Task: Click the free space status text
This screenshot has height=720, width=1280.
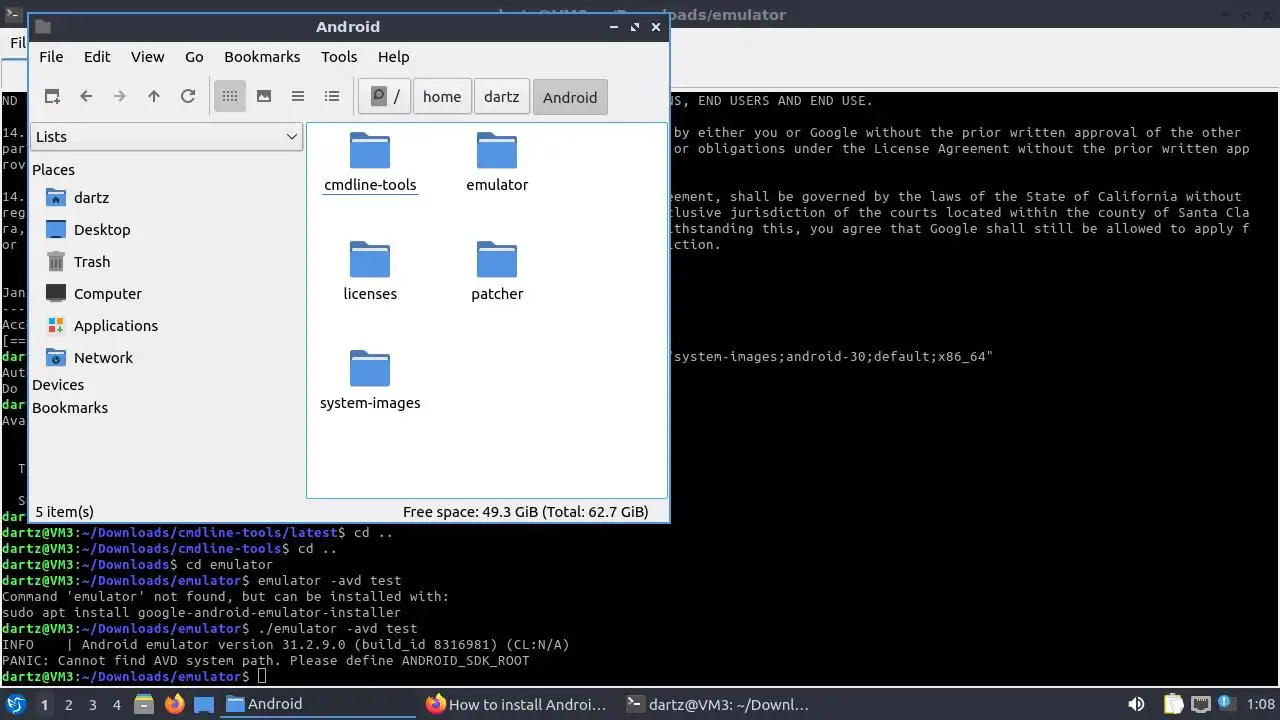Action: [526, 512]
